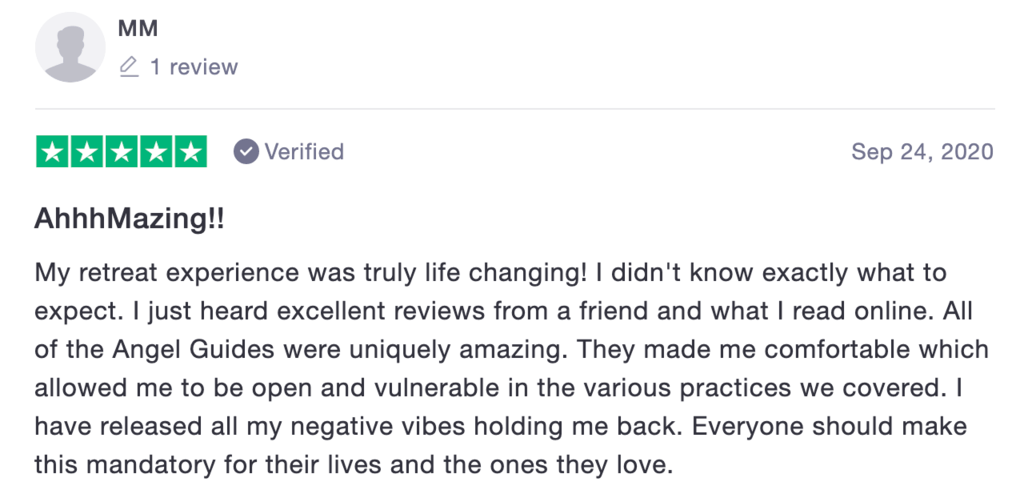Click the Sep 24, 2020 review date

coord(922,152)
